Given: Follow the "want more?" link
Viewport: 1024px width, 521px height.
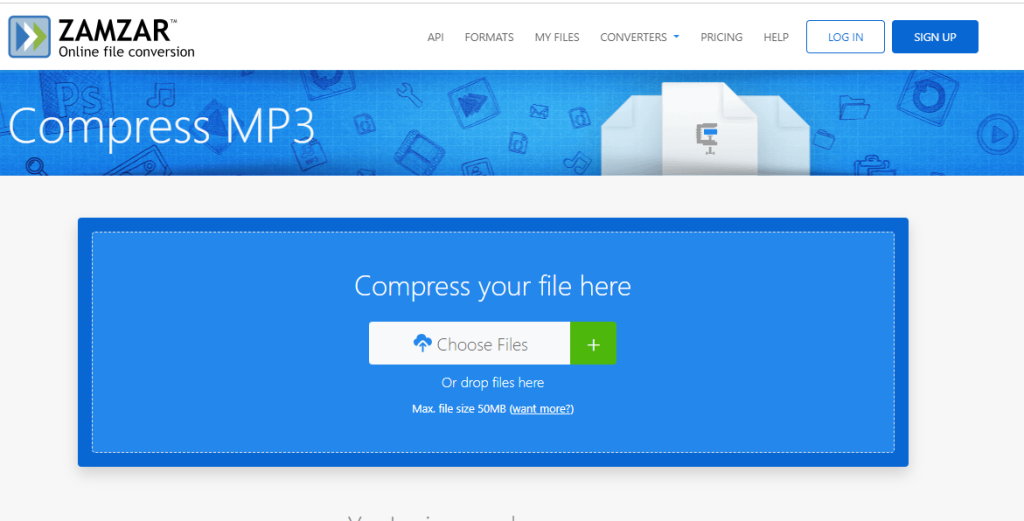Looking at the screenshot, I should click(542, 409).
